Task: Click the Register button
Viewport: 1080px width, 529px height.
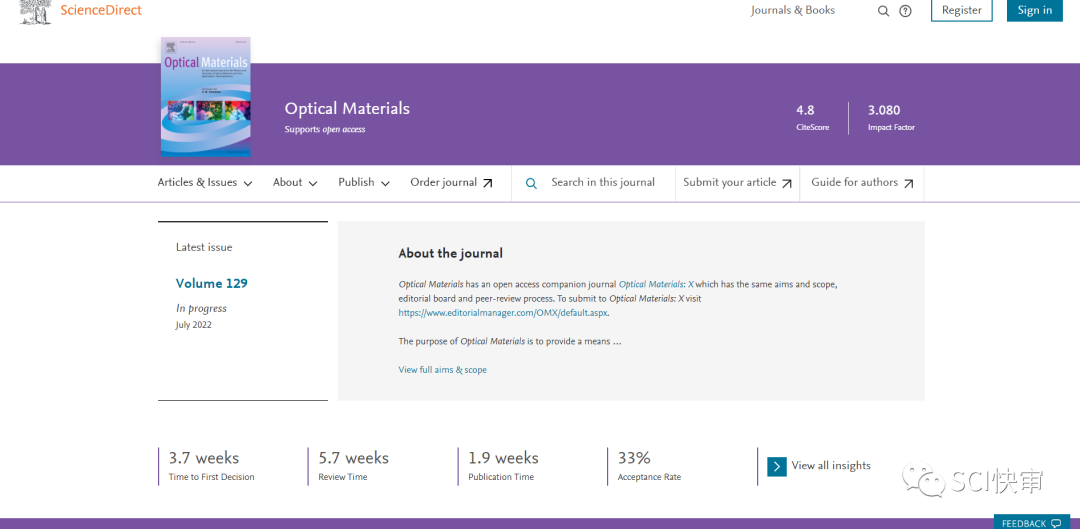Action: click(961, 10)
